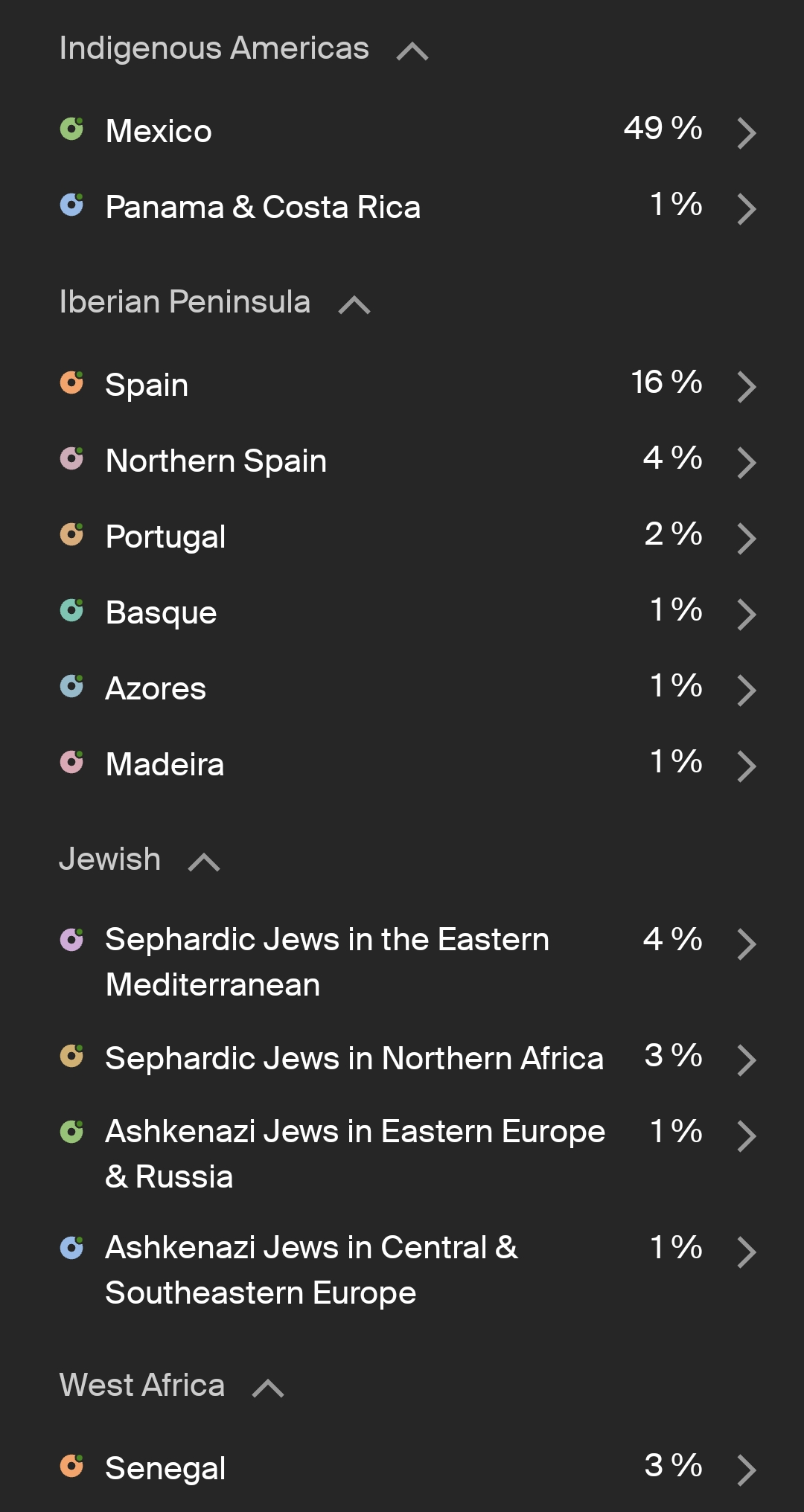Click the orange Spain region marker icon

tap(71, 383)
